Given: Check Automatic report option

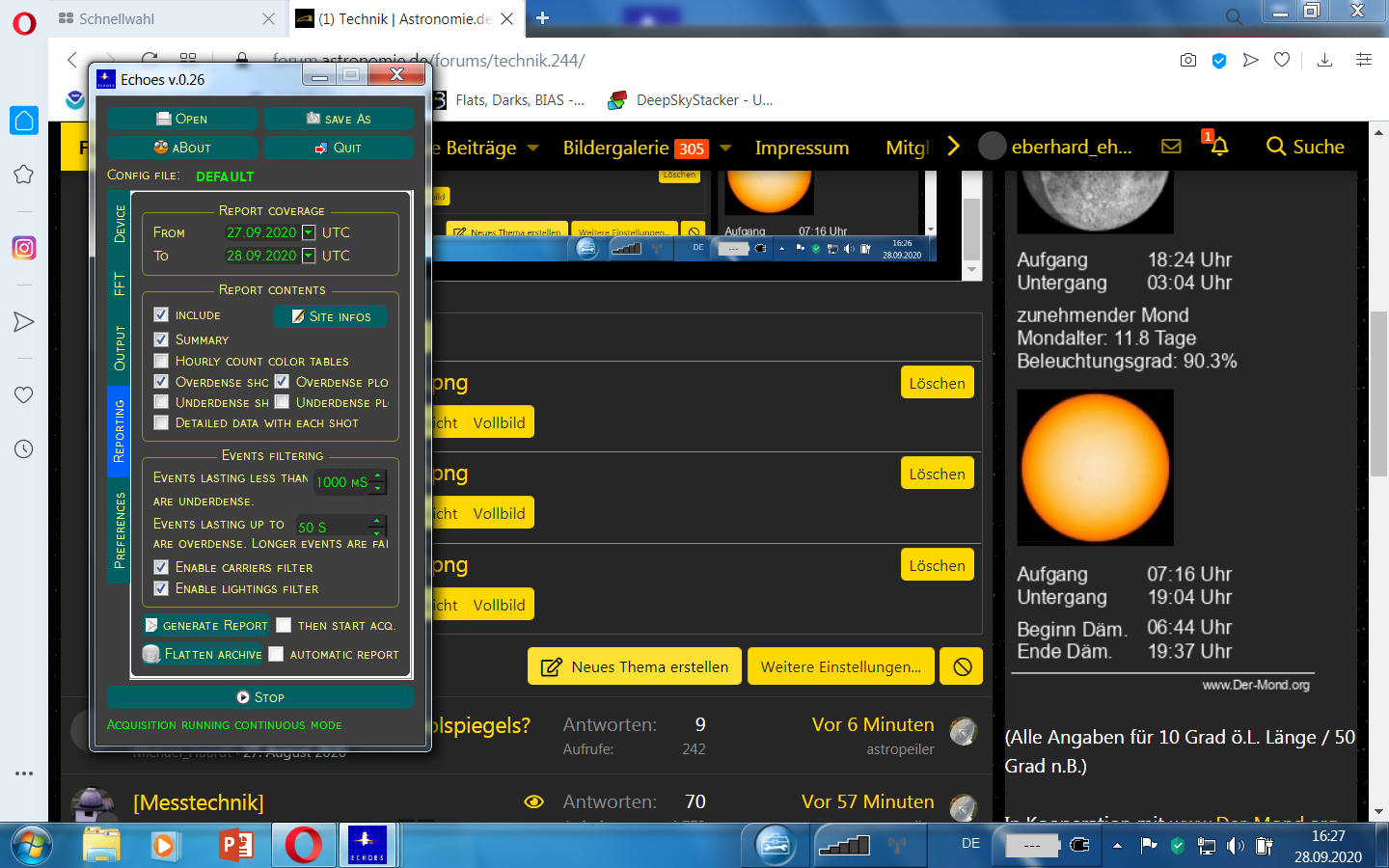Looking at the screenshot, I should (x=276, y=654).
